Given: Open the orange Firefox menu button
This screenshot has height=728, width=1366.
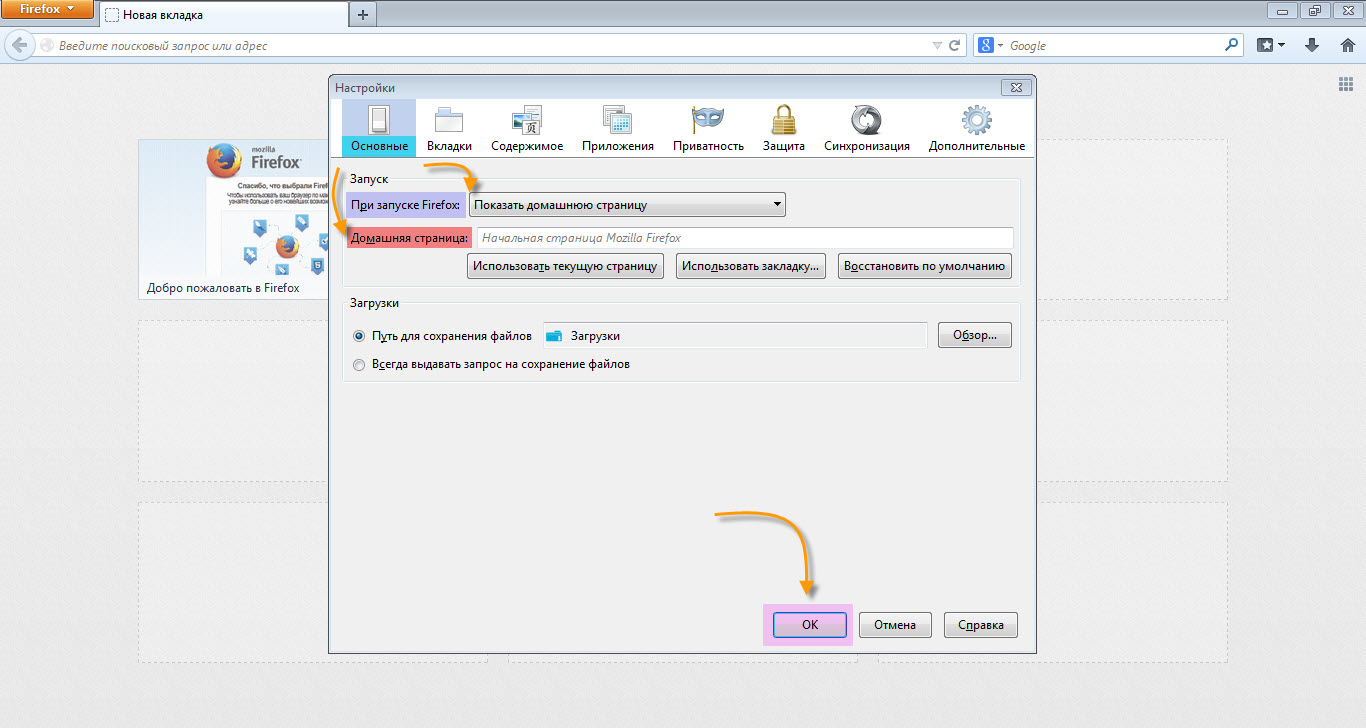Looking at the screenshot, I should click(48, 10).
